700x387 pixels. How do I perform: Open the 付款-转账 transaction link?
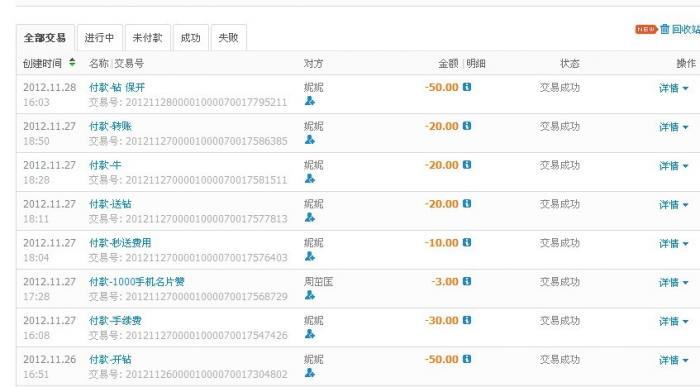(x=110, y=126)
